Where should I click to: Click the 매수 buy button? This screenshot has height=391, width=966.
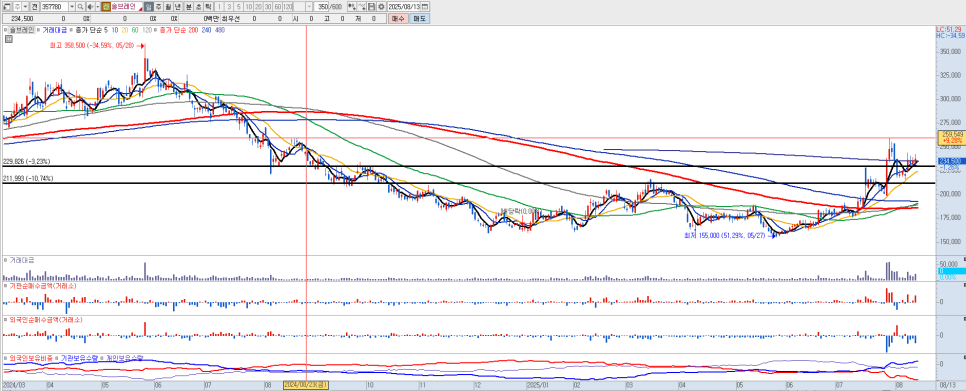[x=397, y=19]
